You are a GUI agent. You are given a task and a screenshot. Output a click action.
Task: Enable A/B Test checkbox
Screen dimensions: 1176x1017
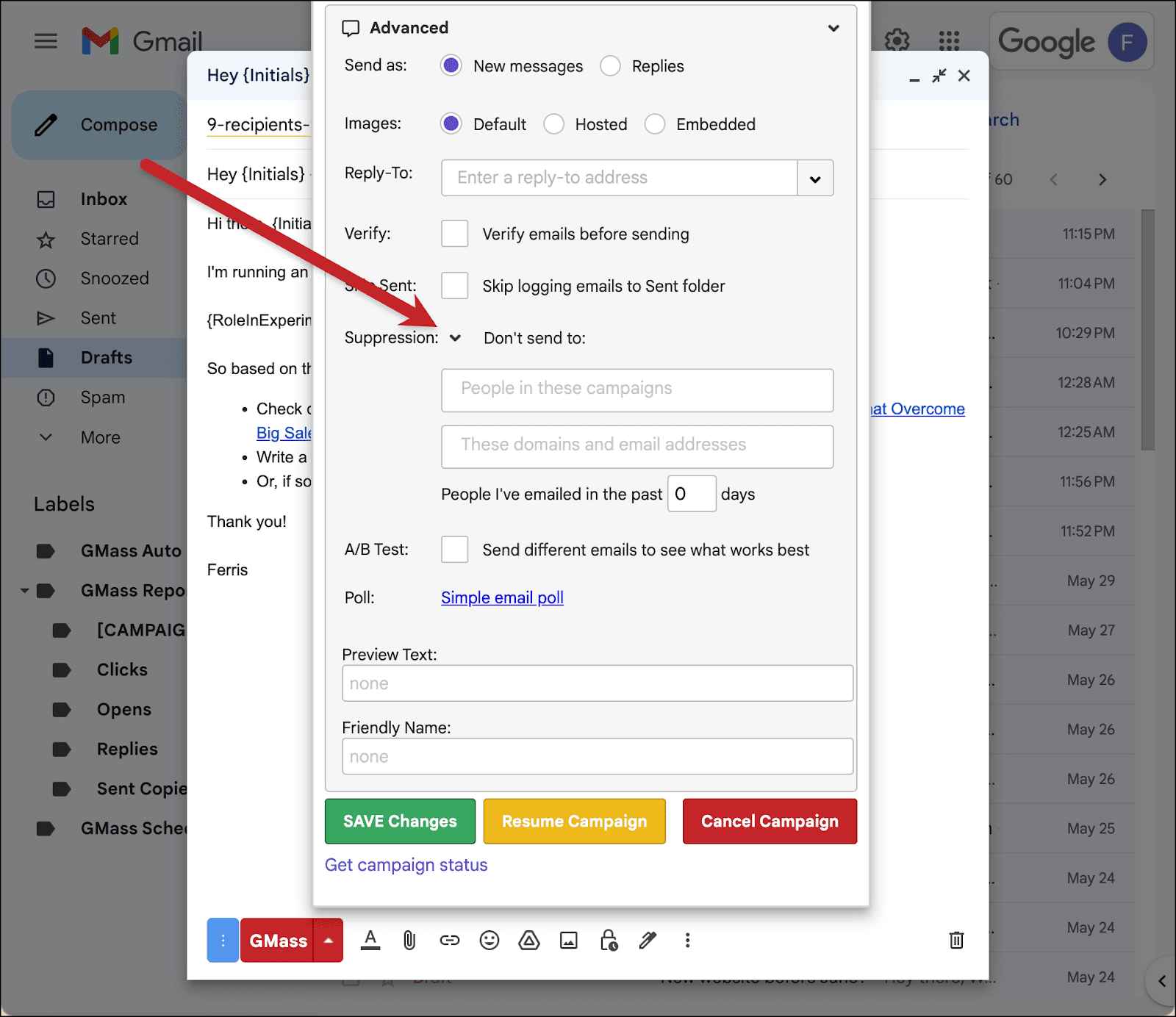tap(454, 549)
